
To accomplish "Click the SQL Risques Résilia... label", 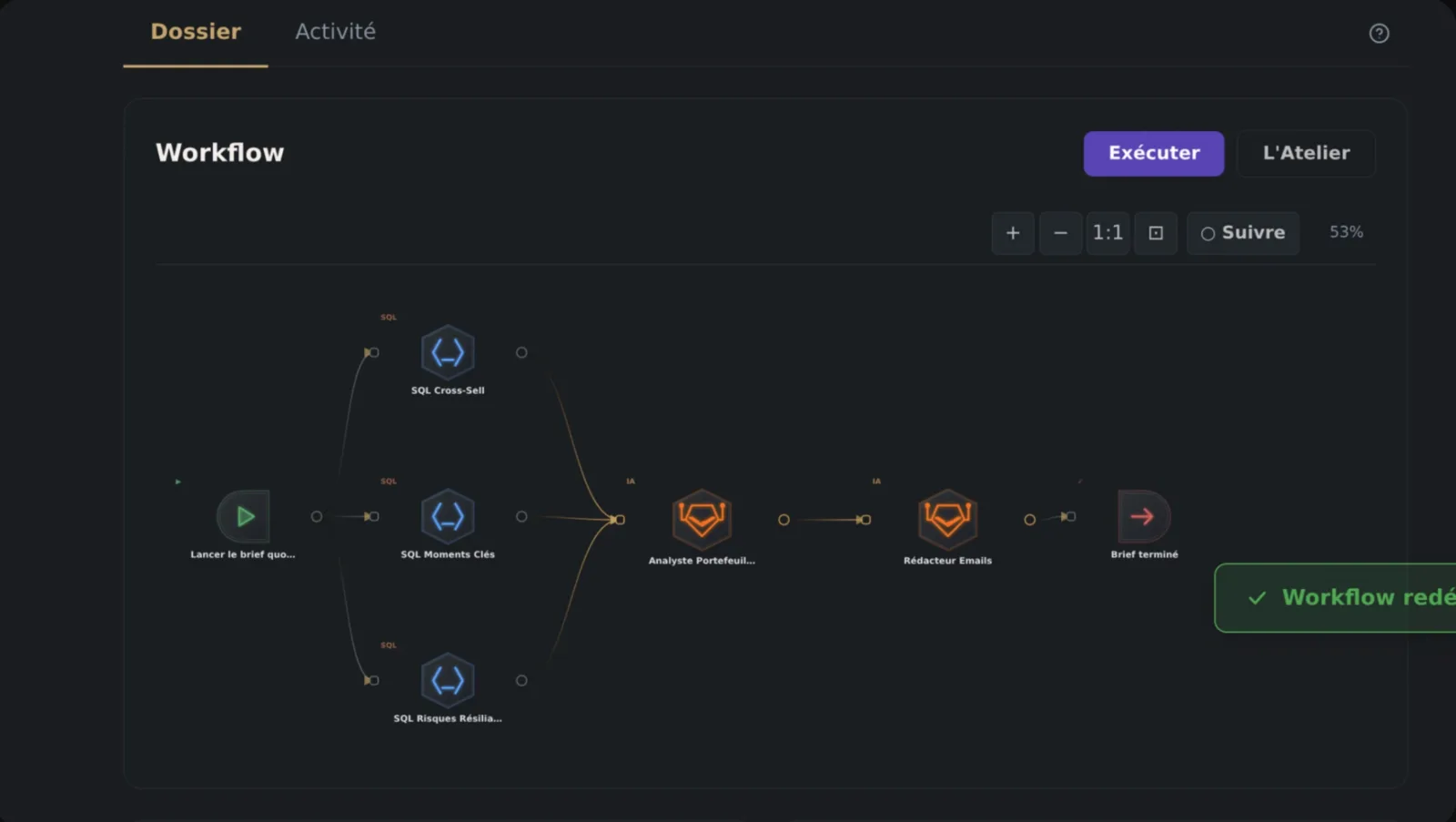I will (x=448, y=718).
